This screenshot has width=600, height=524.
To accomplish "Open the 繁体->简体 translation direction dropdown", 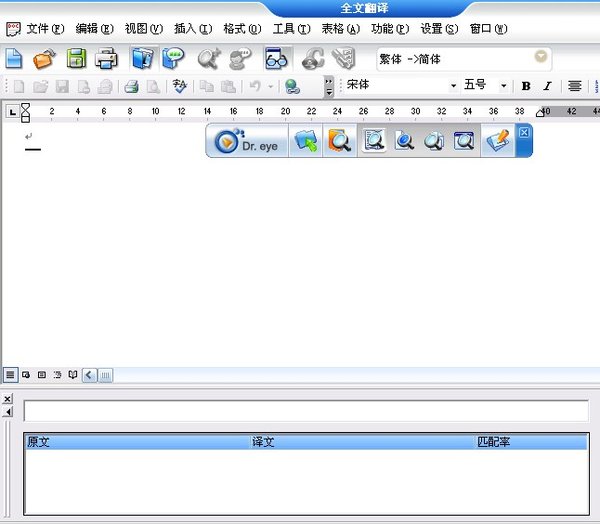I will coord(541,59).
